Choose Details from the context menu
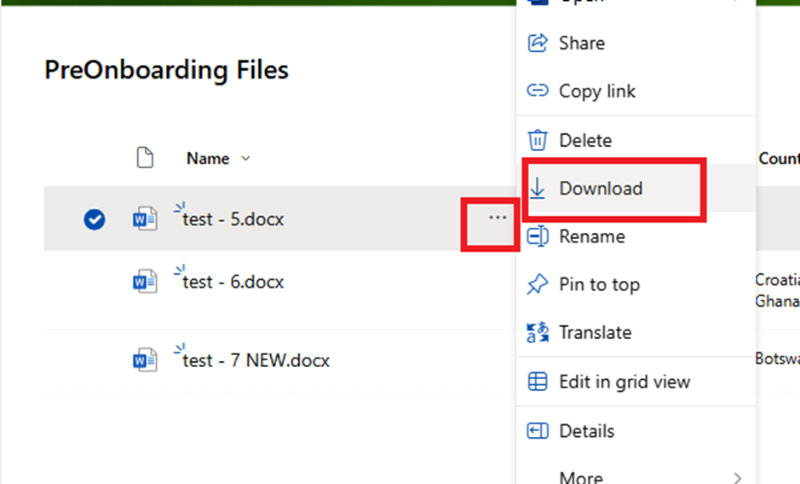The width and height of the screenshot is (800, 484). (x=636, y=431)
